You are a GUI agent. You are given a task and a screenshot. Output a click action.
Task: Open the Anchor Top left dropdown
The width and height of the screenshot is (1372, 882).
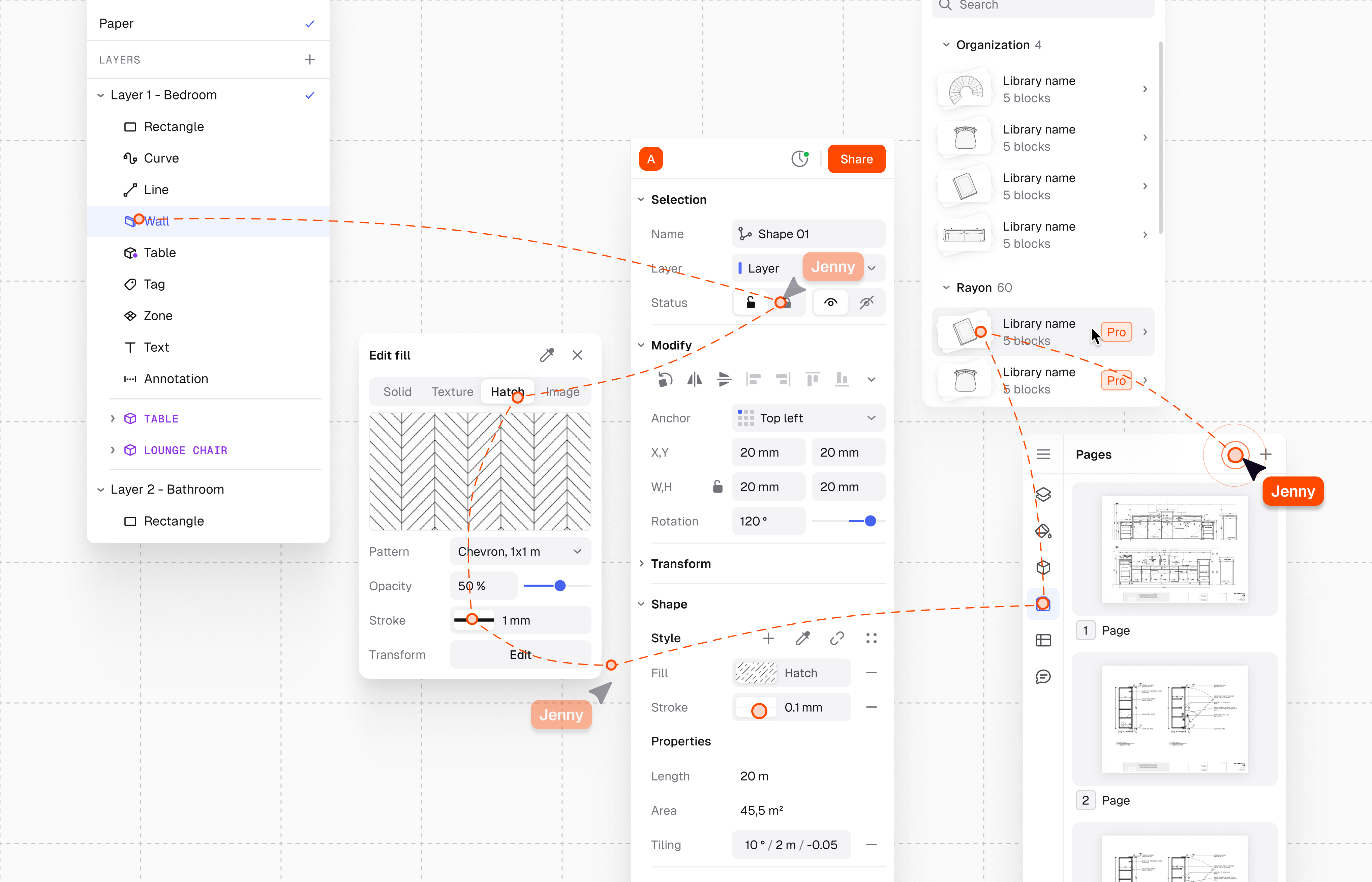(x=807, y=418)
